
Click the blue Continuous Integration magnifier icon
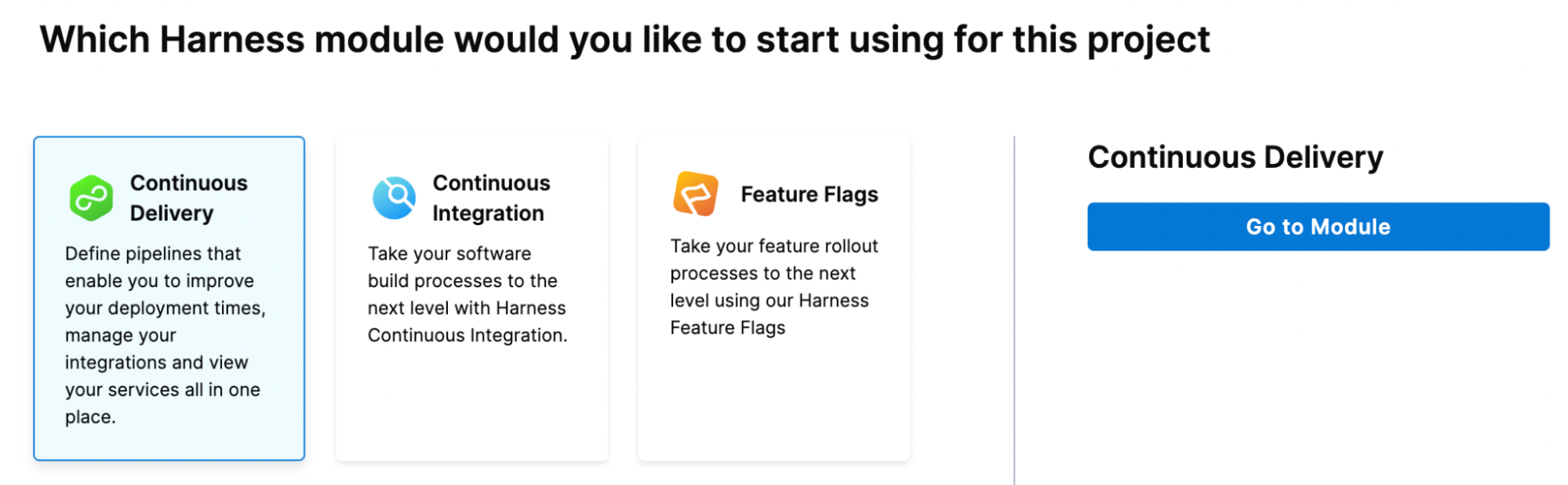394,198
